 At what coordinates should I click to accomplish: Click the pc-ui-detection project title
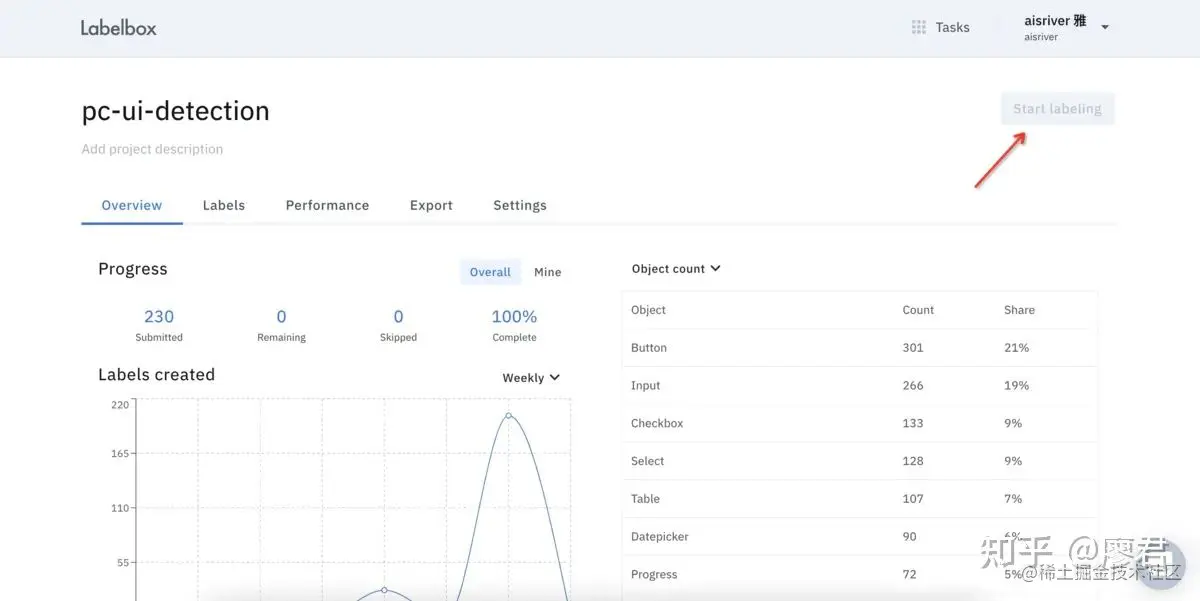176,110
